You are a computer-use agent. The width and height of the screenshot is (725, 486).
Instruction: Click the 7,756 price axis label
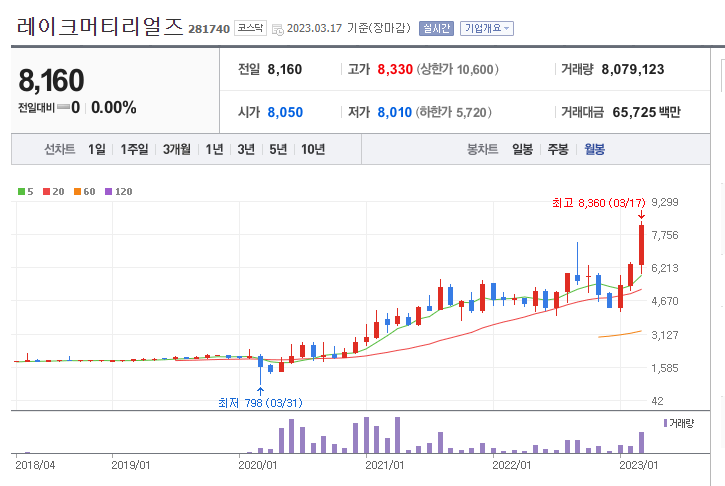(665, 235)
